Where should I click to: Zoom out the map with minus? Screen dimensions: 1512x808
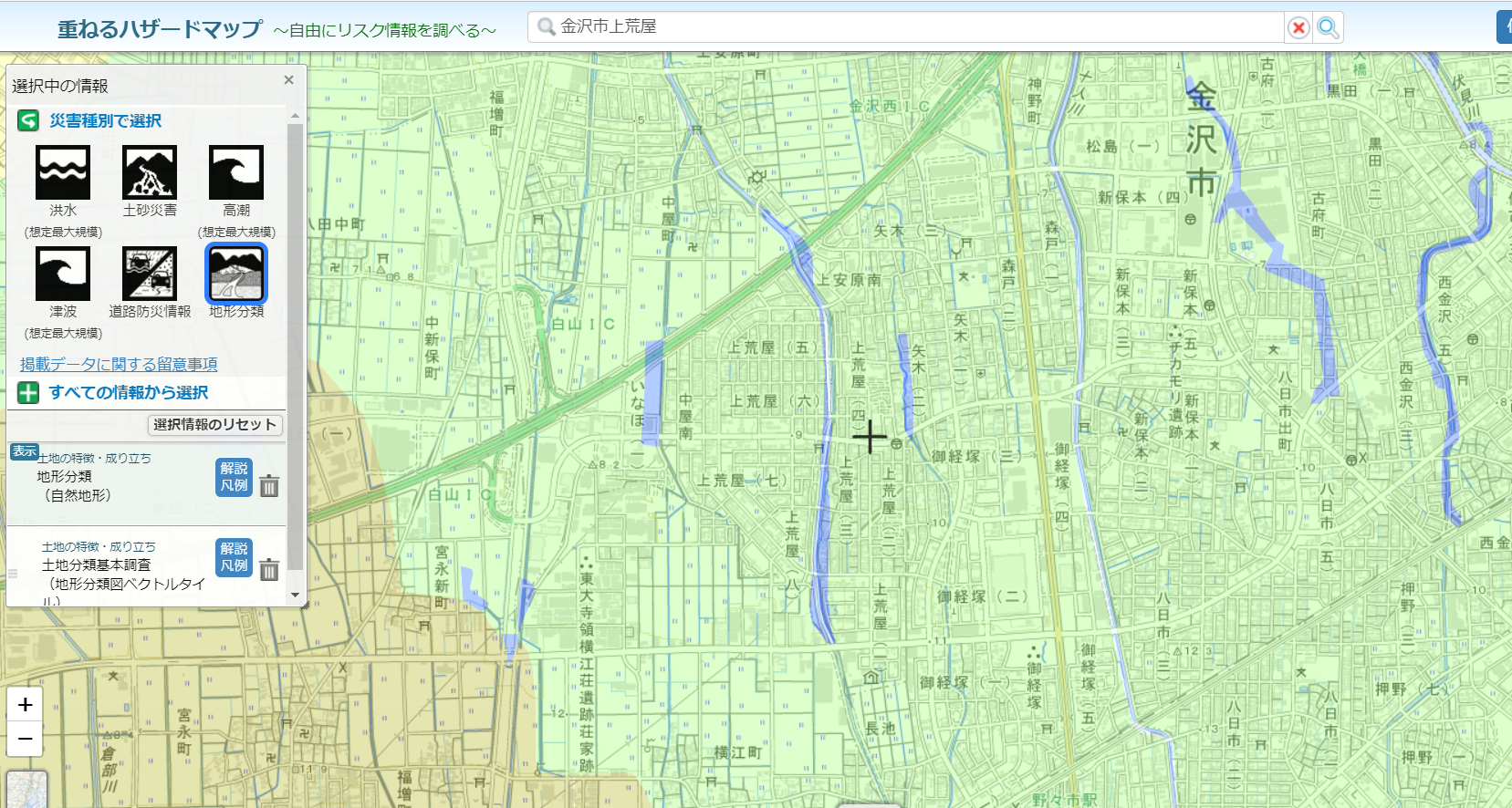25,739
